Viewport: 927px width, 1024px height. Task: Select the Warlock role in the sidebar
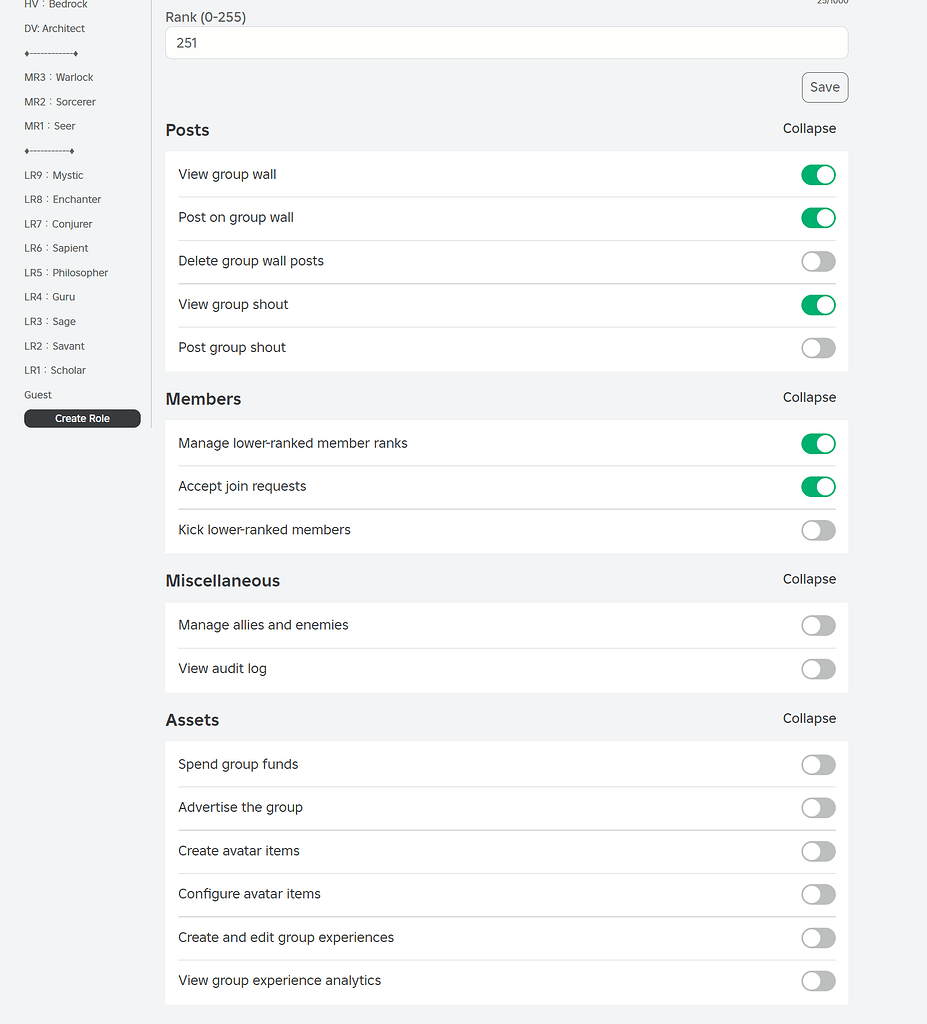59,77
